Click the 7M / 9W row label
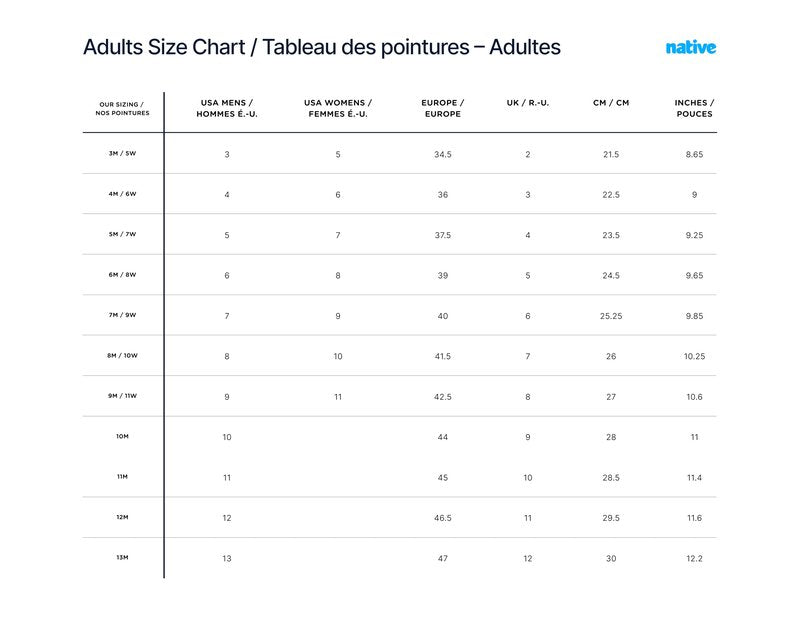Image resolution: width=800 pixels, height=618 pixels. 122,315
